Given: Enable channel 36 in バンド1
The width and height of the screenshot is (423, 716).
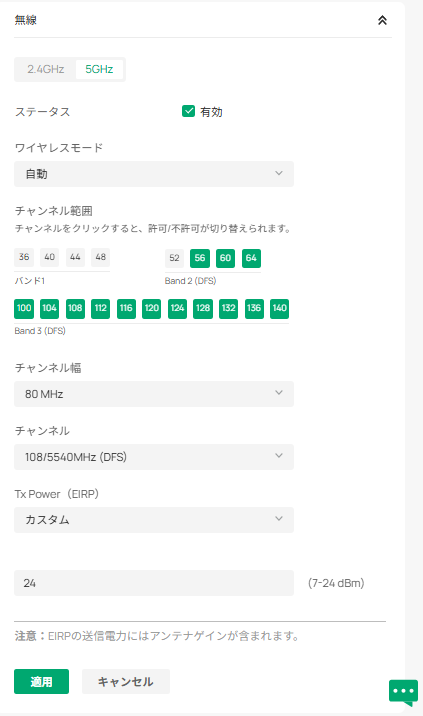Looking at the screenshot, I should tap(24, 258).
